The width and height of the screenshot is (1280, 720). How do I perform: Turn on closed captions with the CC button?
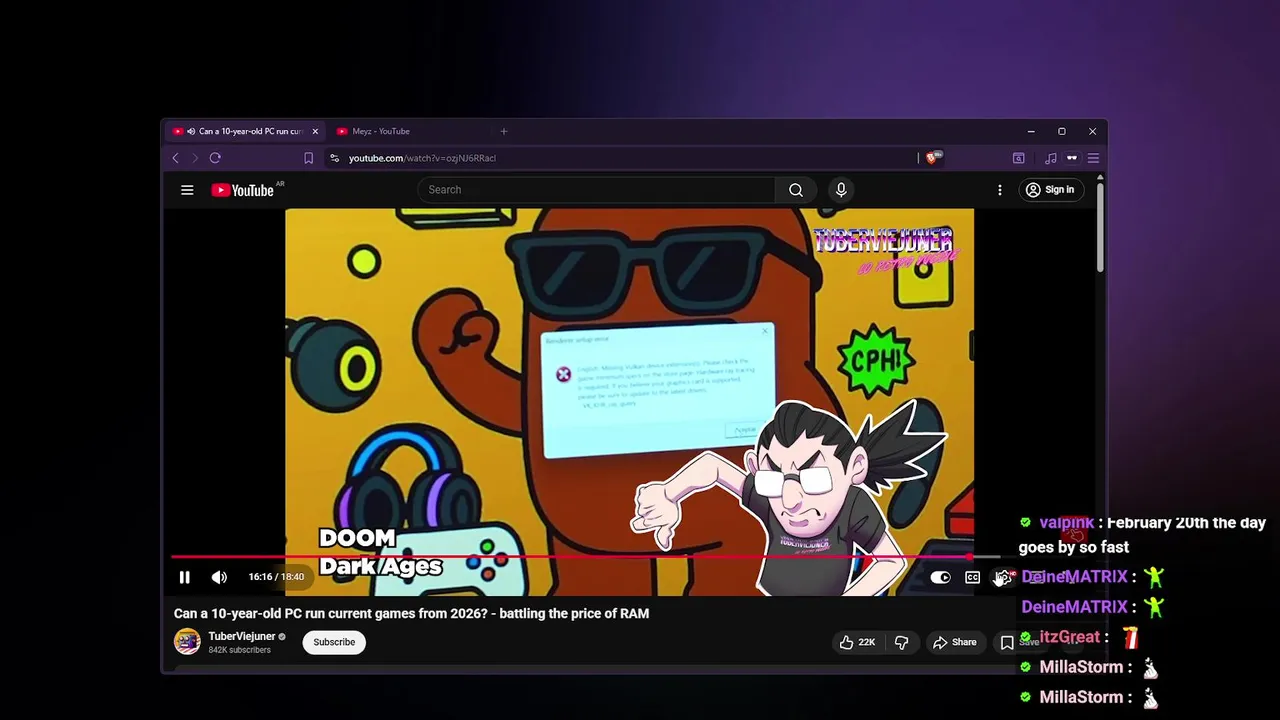[x=972, y=577]
